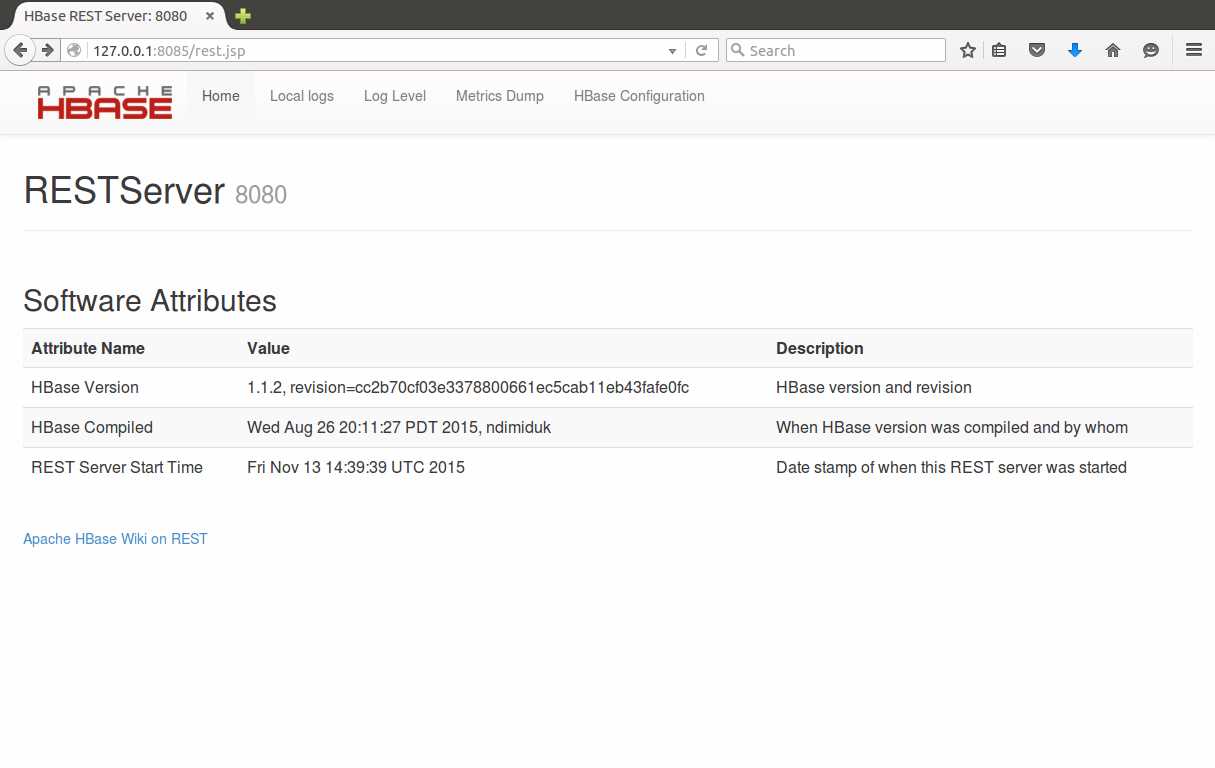Viewport: 1215px width, 768px height.
Task: Reload the page with refresh icon
Action: pyautogui.click(x=702, y=50)
